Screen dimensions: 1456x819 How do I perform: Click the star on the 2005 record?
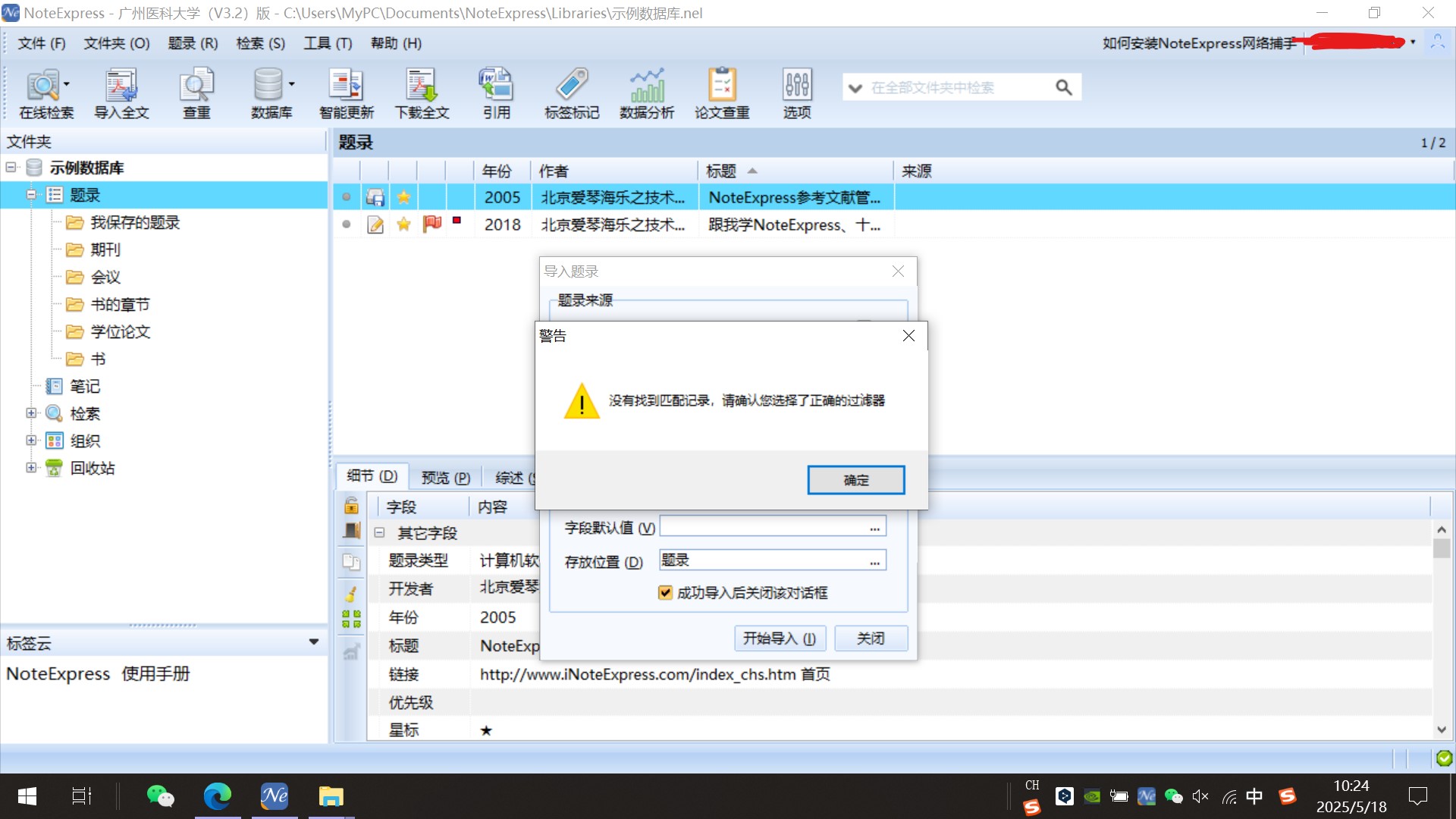click(x=403, y=197)
